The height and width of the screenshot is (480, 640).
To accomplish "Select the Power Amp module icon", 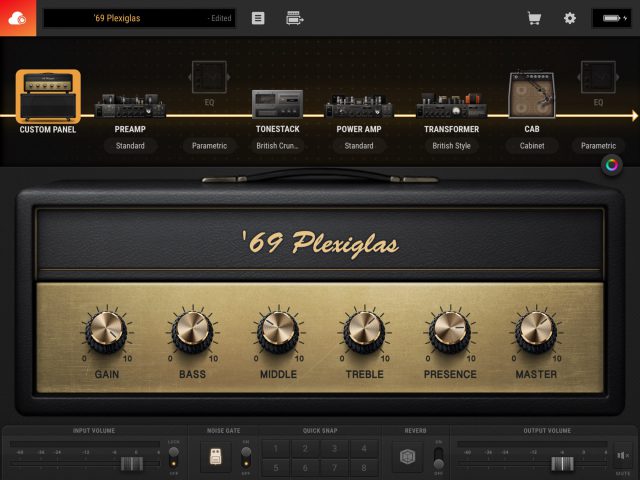I will click(359, 106).
